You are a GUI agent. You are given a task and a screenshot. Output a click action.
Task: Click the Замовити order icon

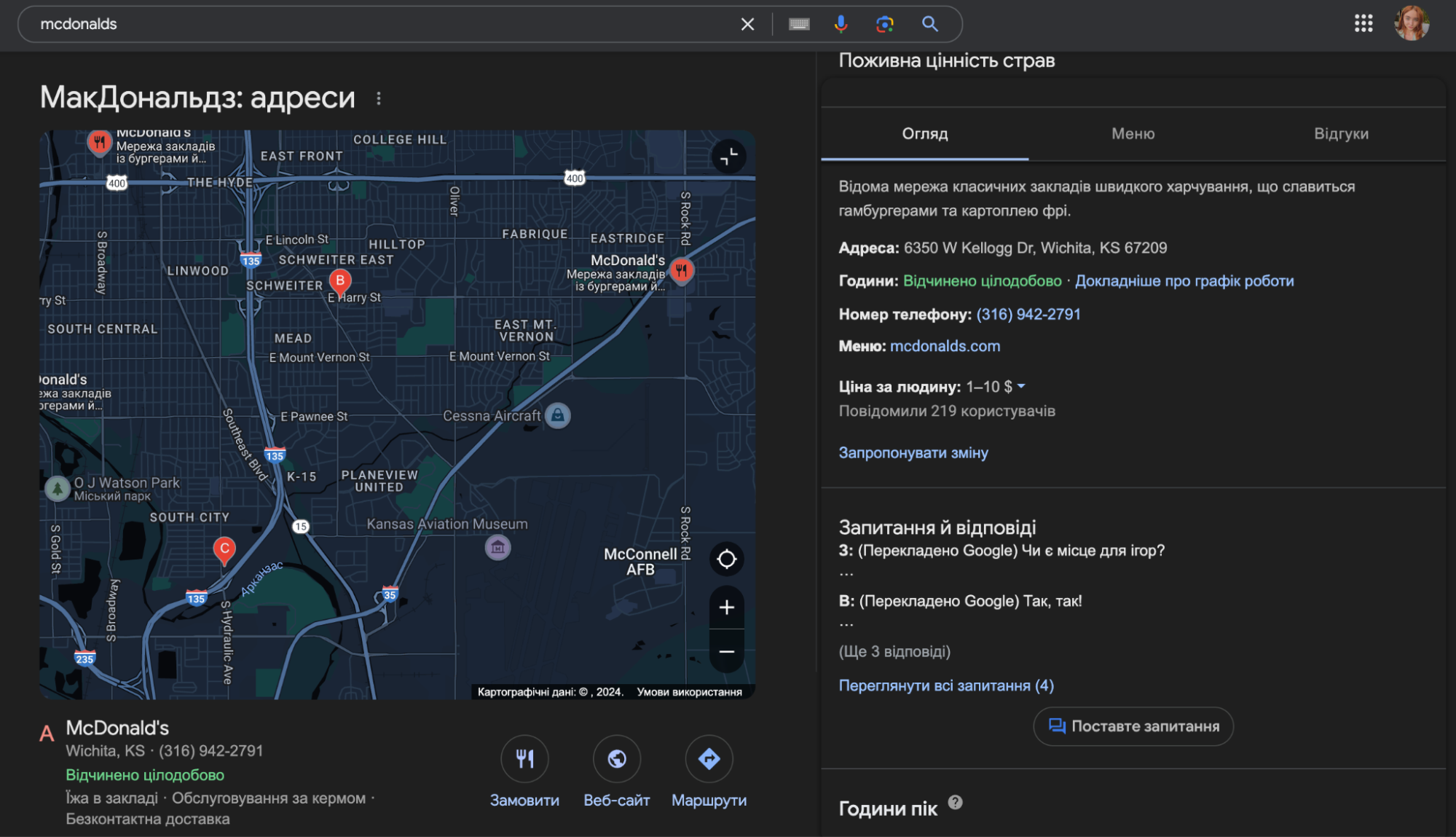[524, 759]
